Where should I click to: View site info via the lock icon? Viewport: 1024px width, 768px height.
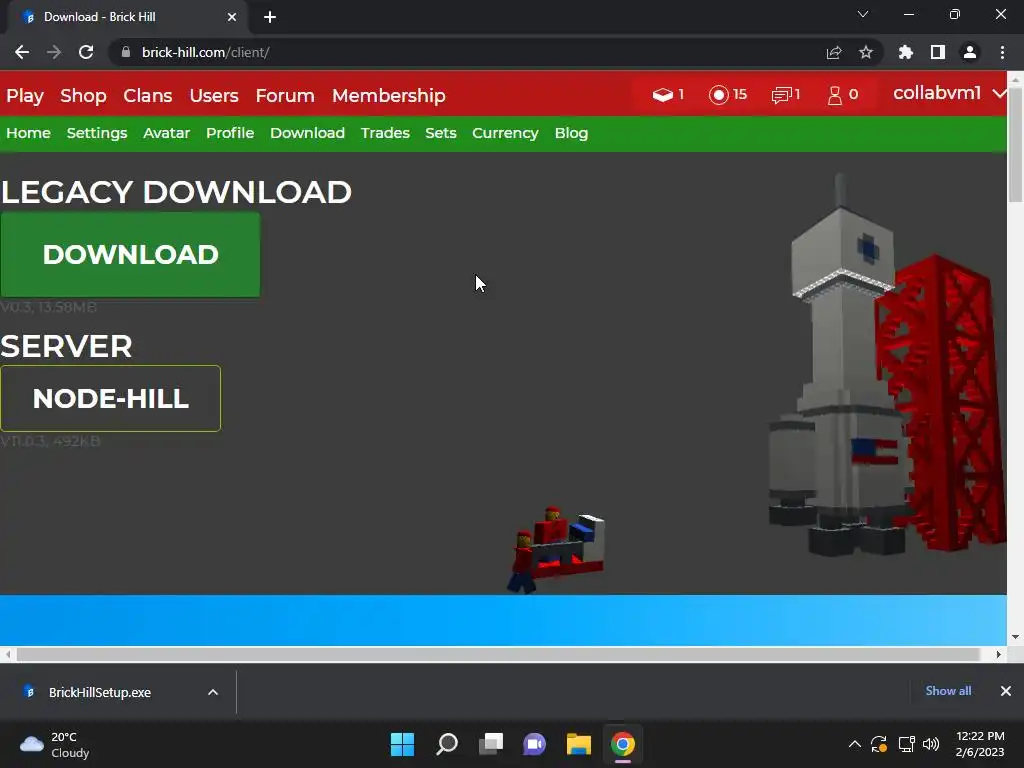(x=126, y=52)
